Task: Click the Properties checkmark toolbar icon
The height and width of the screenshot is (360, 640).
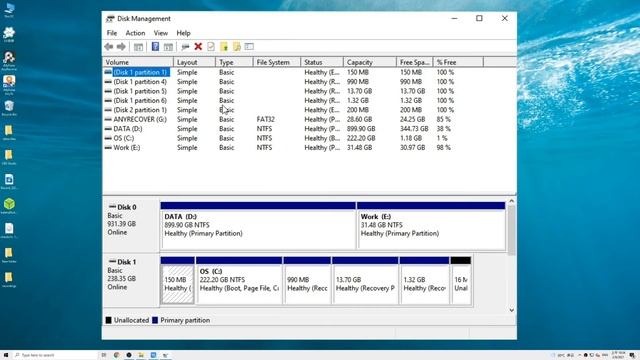Action: tap(211, 47)
